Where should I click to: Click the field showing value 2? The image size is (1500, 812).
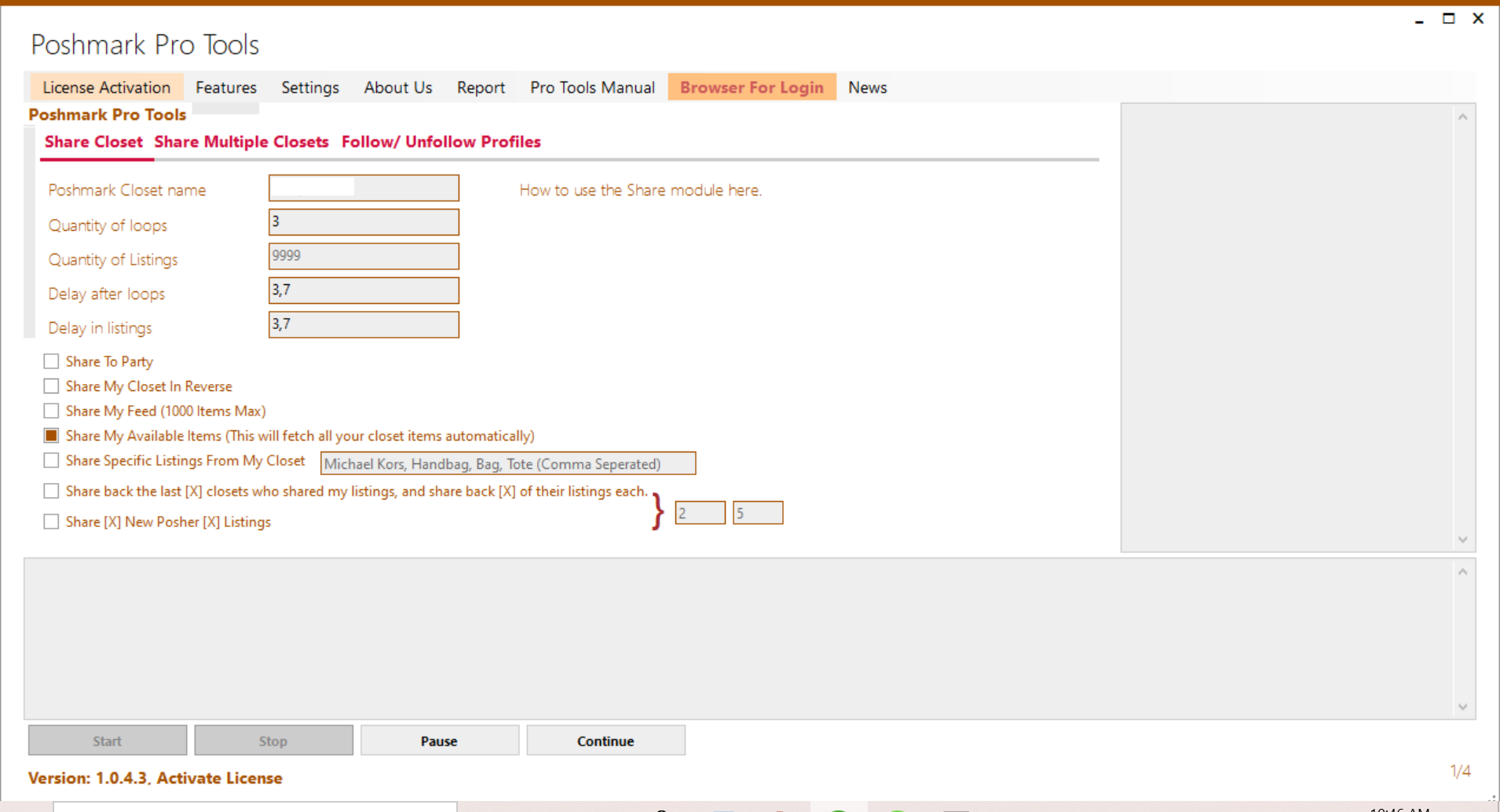tap(700, 513)
